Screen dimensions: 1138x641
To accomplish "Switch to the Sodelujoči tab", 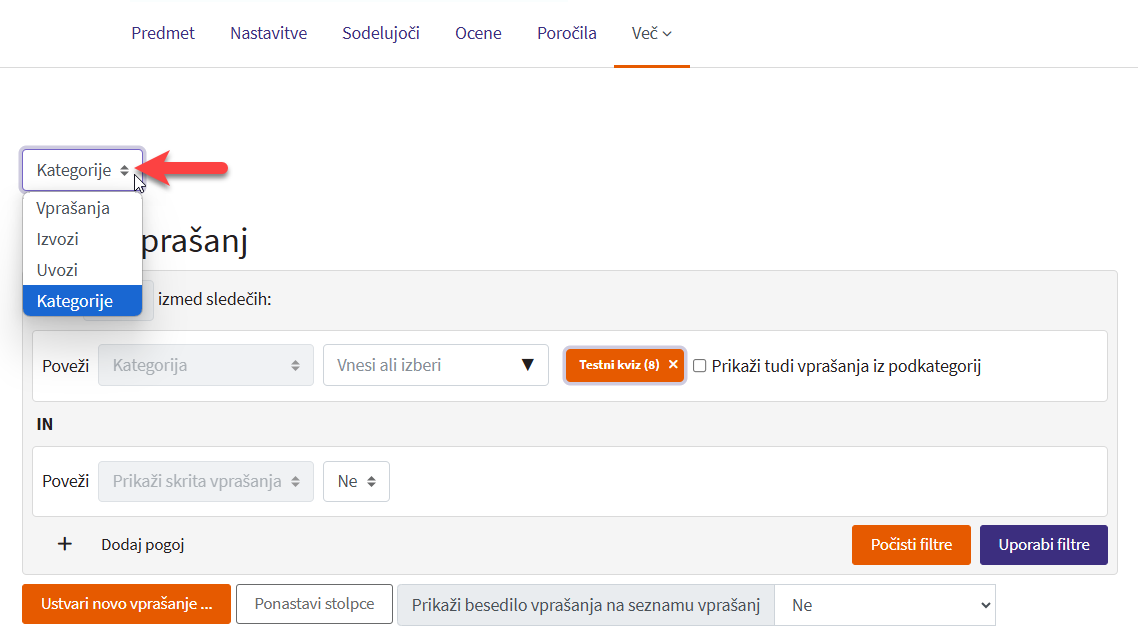I will tap(381, 33).
